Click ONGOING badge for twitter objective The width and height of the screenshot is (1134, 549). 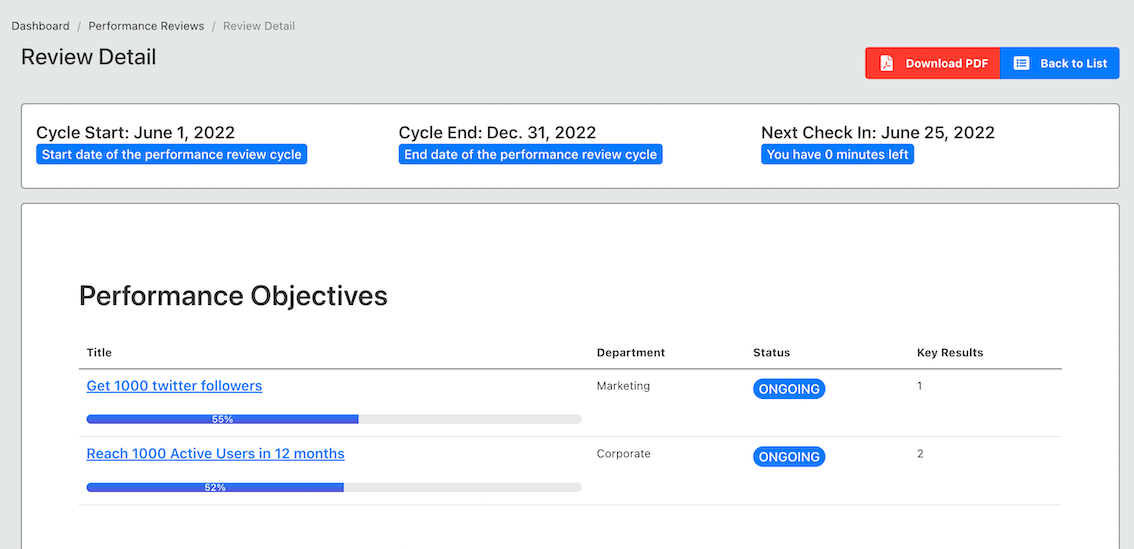789,389
